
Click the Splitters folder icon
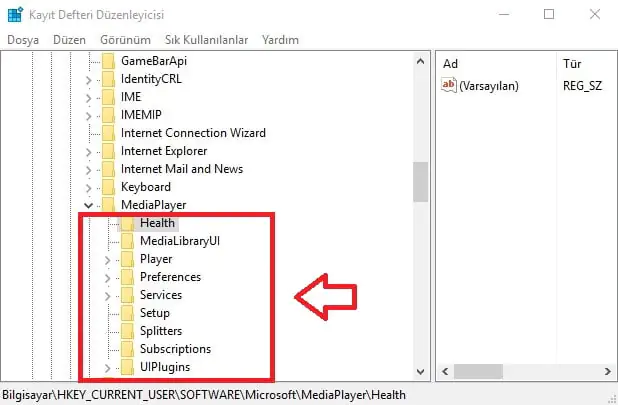[x=127, y=331]
